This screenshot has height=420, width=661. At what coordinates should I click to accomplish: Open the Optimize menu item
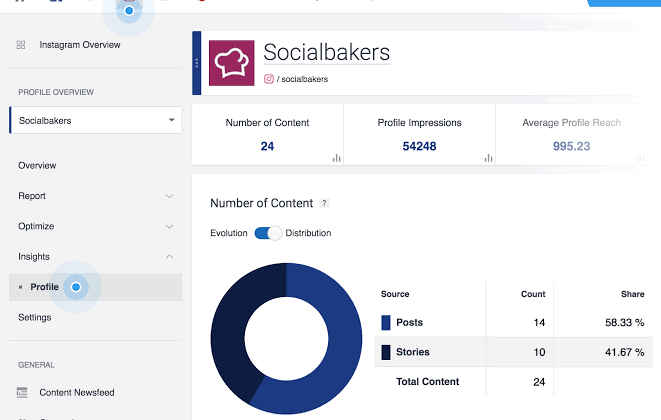pyautogui.click(x=36, y=226)
